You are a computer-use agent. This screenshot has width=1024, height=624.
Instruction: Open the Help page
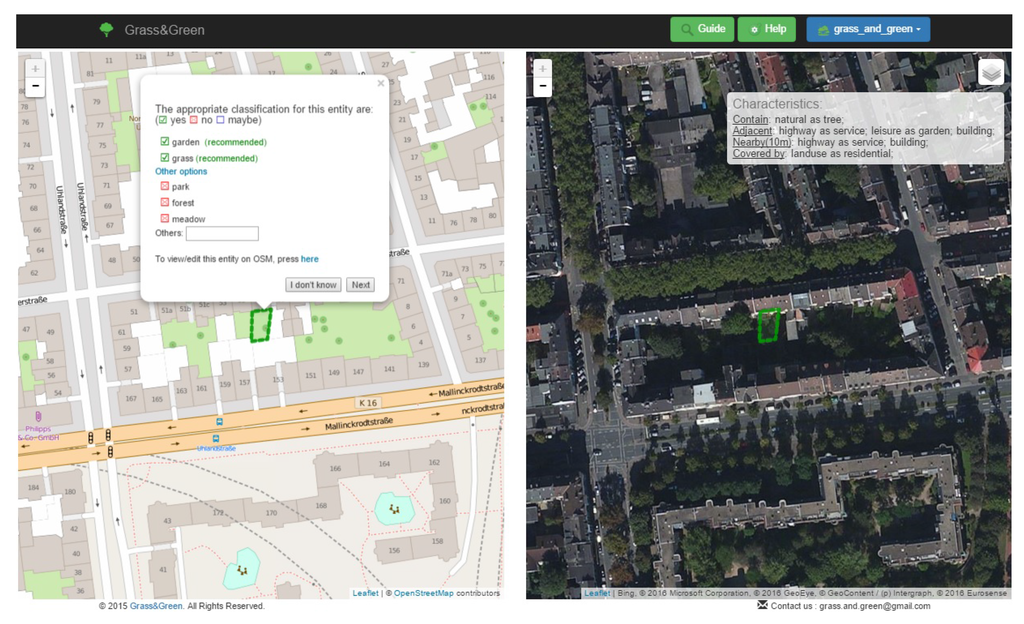[x=767, y=29]
